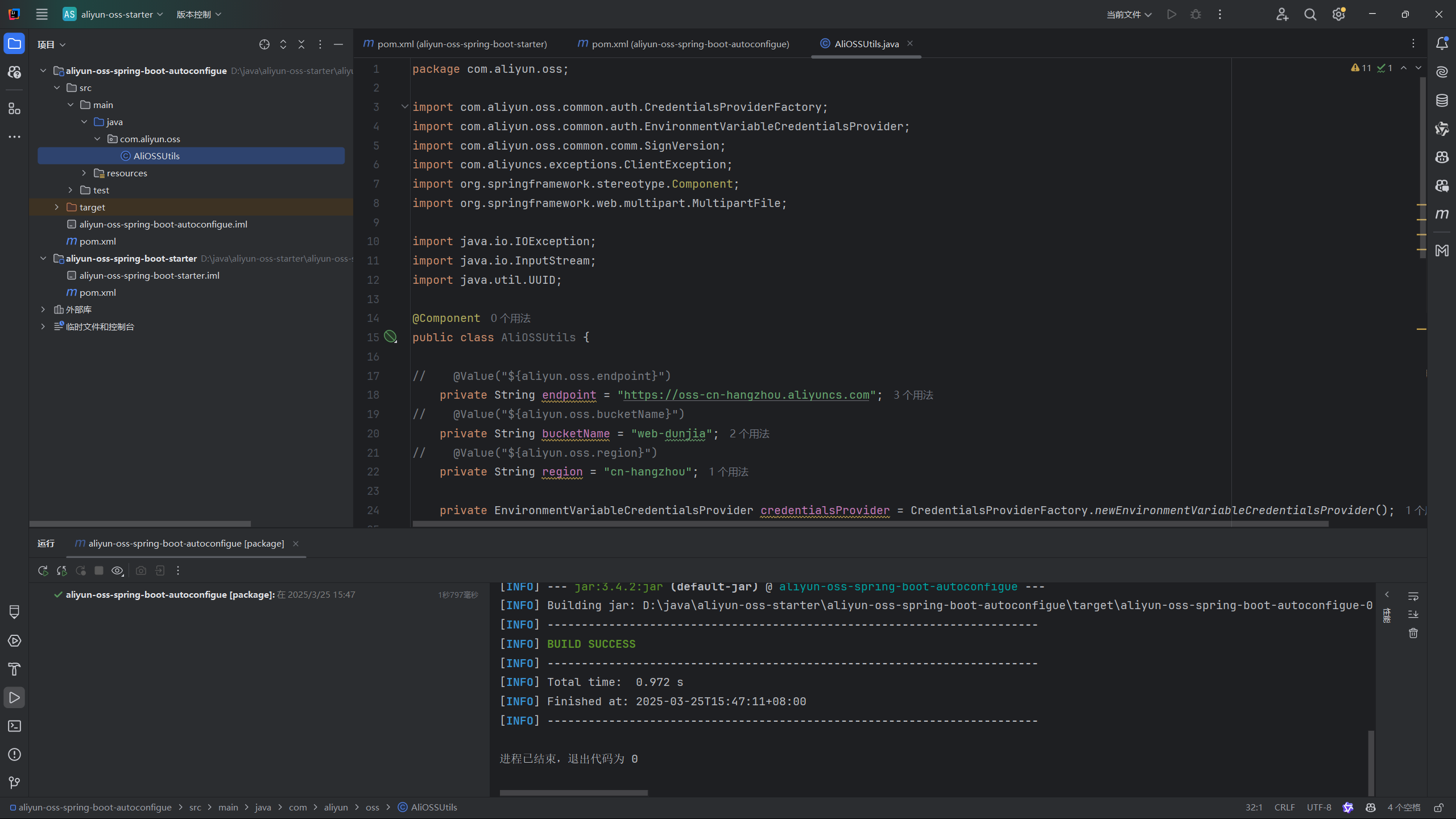Open the main hamburger menu
The width and height of the screenshot is (1456, 819).
click(x=42, y=14)
